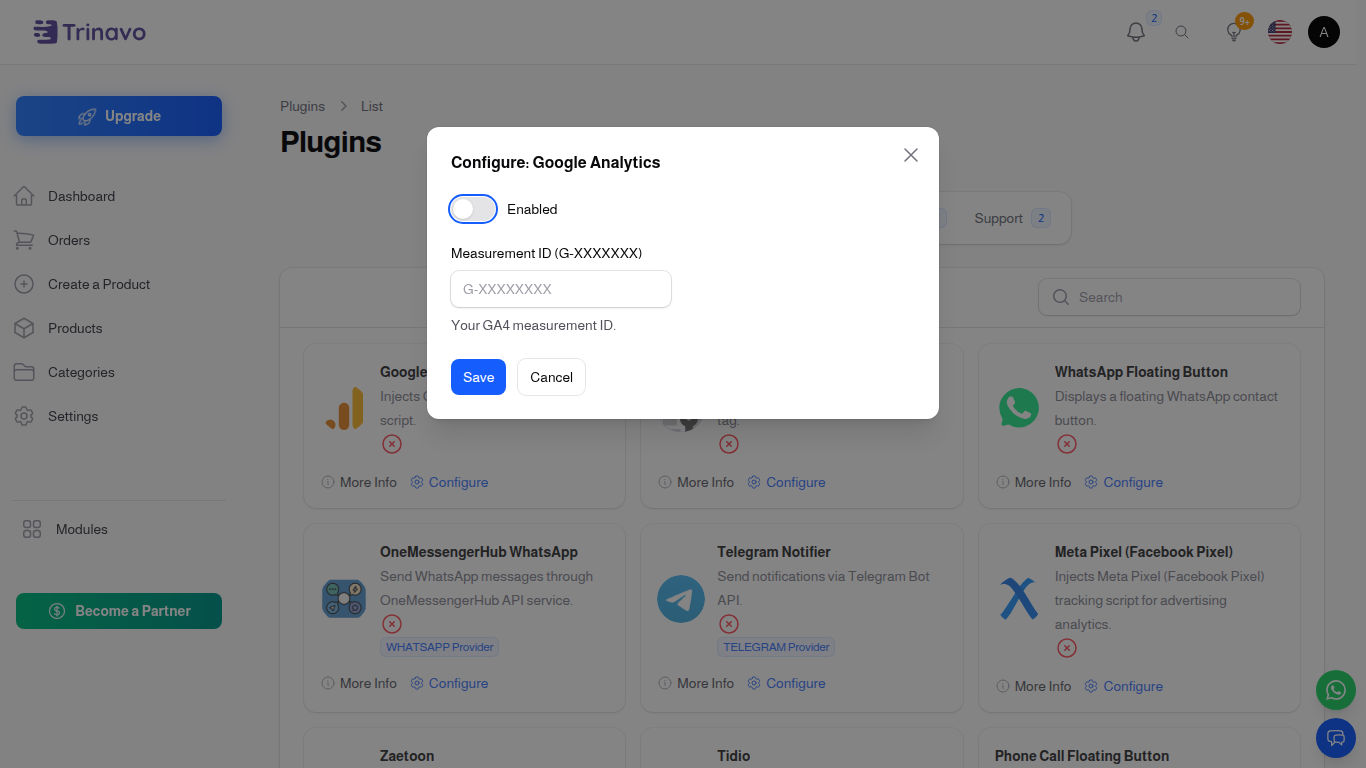Click WhatsApp Floating Button disabled status icon
This screenshot has width=1366, height=768.
[x=1067, y=444]
